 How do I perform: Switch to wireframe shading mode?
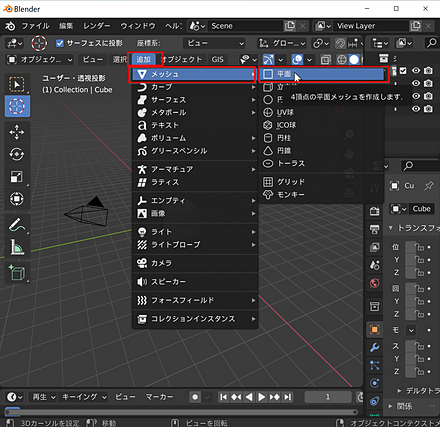point(341,60)
